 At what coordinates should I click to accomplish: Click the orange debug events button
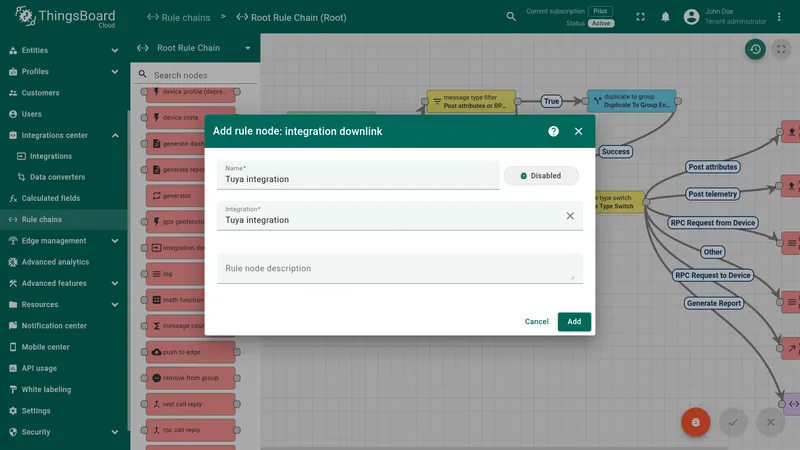coord(695,422)
